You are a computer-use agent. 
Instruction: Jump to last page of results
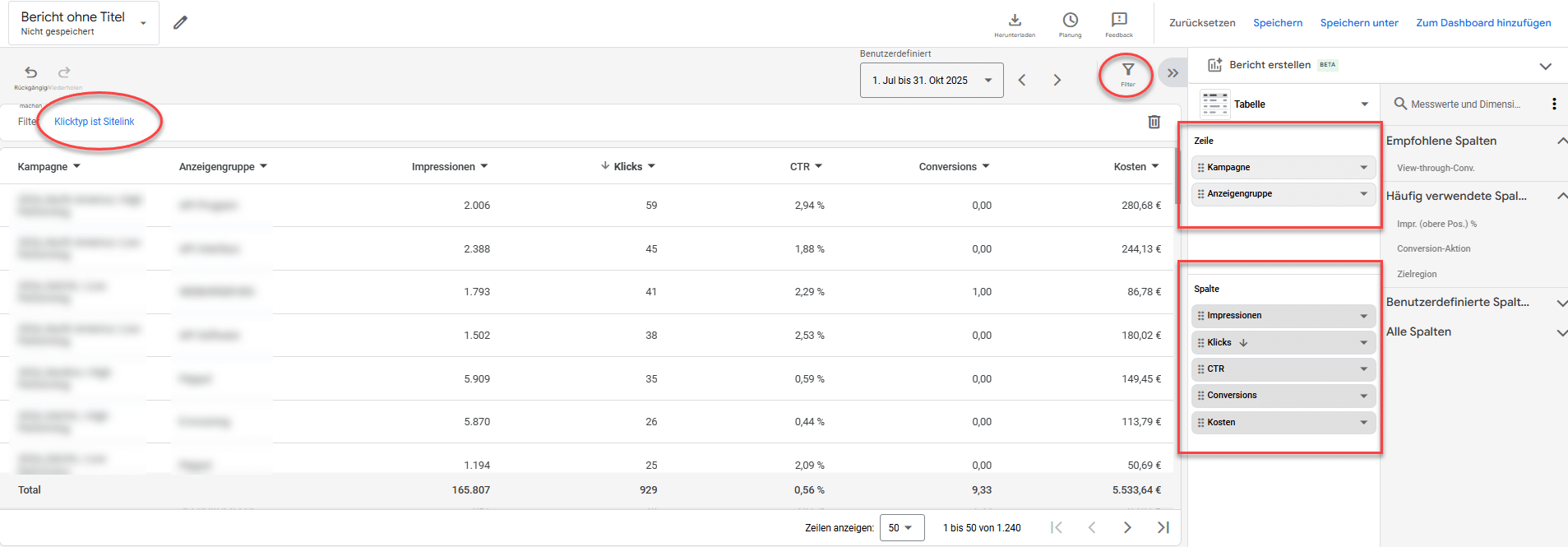(x=1163, y=527)
